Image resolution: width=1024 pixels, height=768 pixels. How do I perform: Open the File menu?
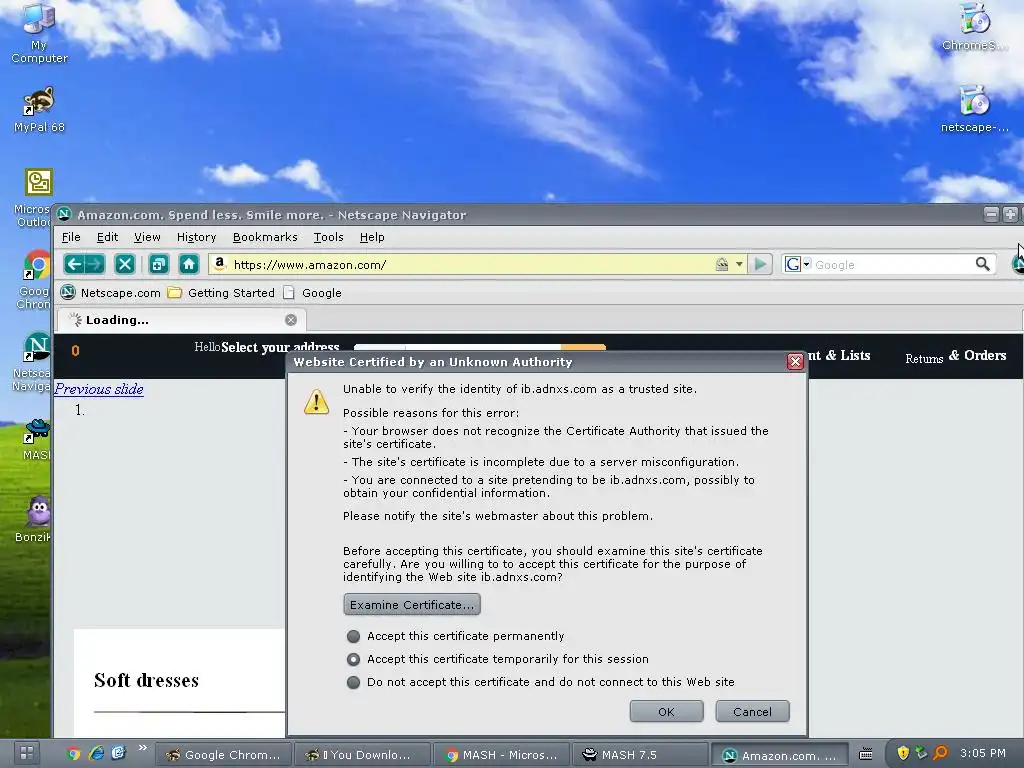[x=71, y=237]
